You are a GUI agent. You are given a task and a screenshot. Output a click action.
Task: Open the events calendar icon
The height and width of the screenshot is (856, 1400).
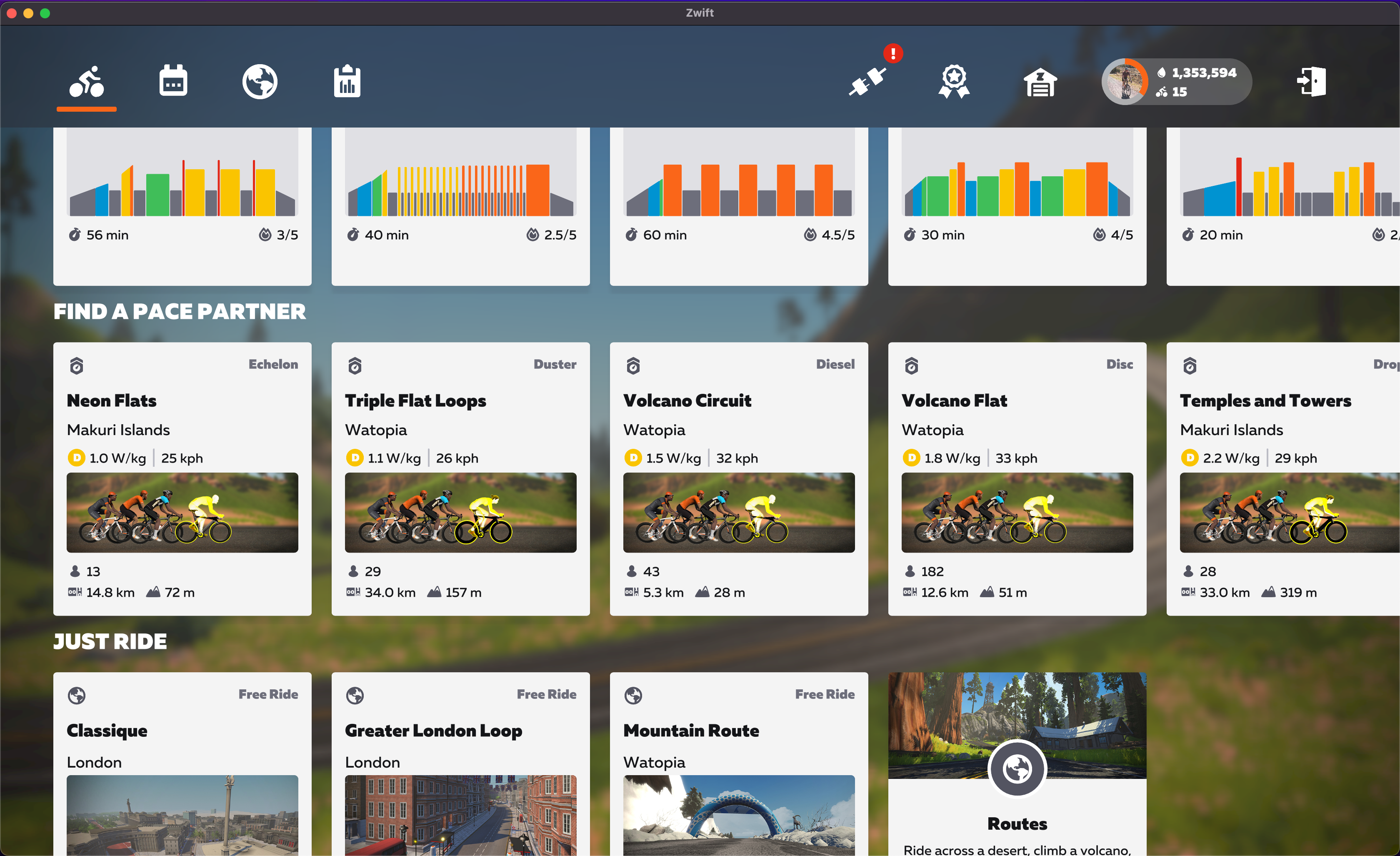pyautogui.click(x=173, y=81)
